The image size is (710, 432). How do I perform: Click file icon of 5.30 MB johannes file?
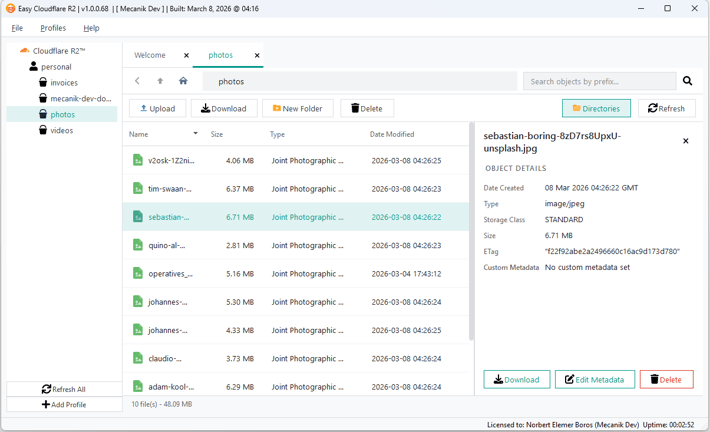pyautogui.click(x=138, y=302)
